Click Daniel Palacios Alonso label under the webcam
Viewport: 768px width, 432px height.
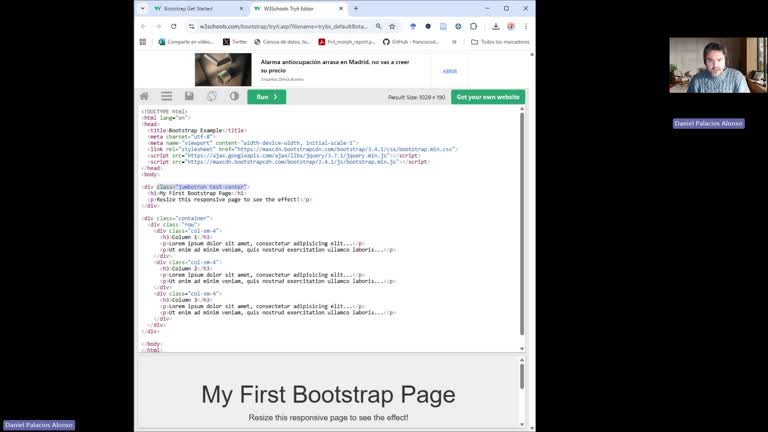(x=708, y=123)
